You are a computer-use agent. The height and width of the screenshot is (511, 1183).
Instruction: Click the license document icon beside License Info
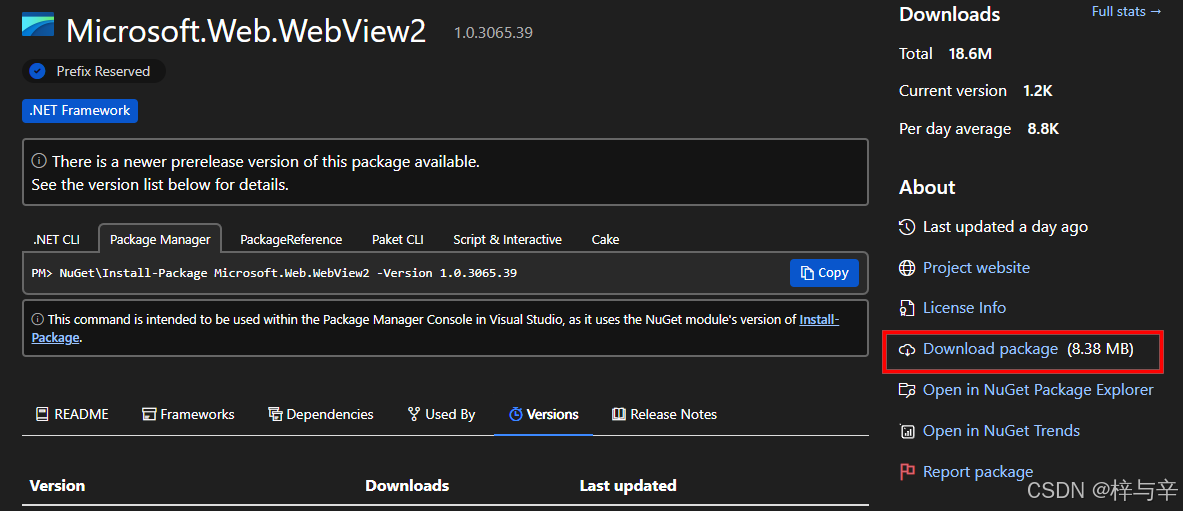(x=907, y=308)
